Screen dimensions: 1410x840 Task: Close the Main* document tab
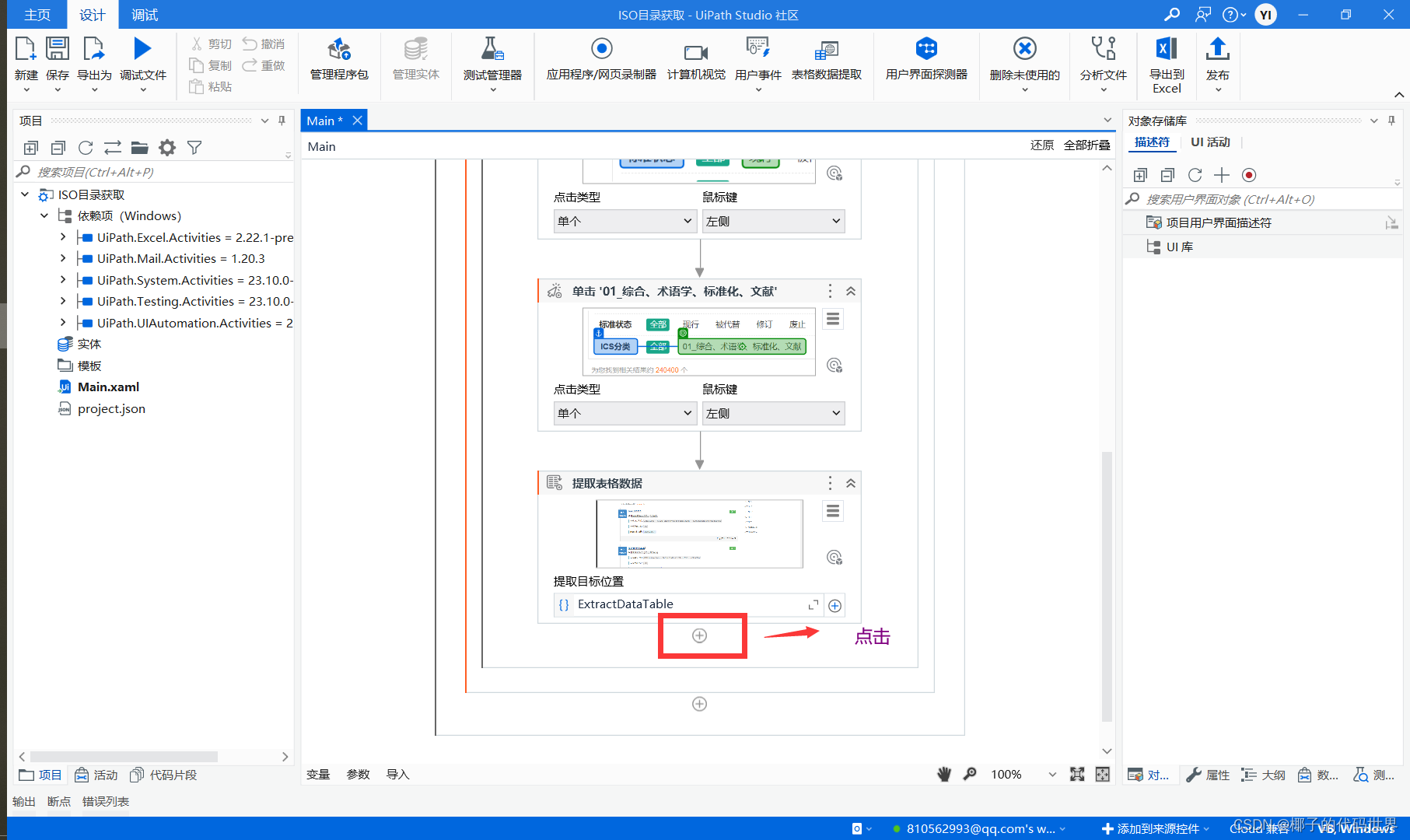(x=358, y=121)
